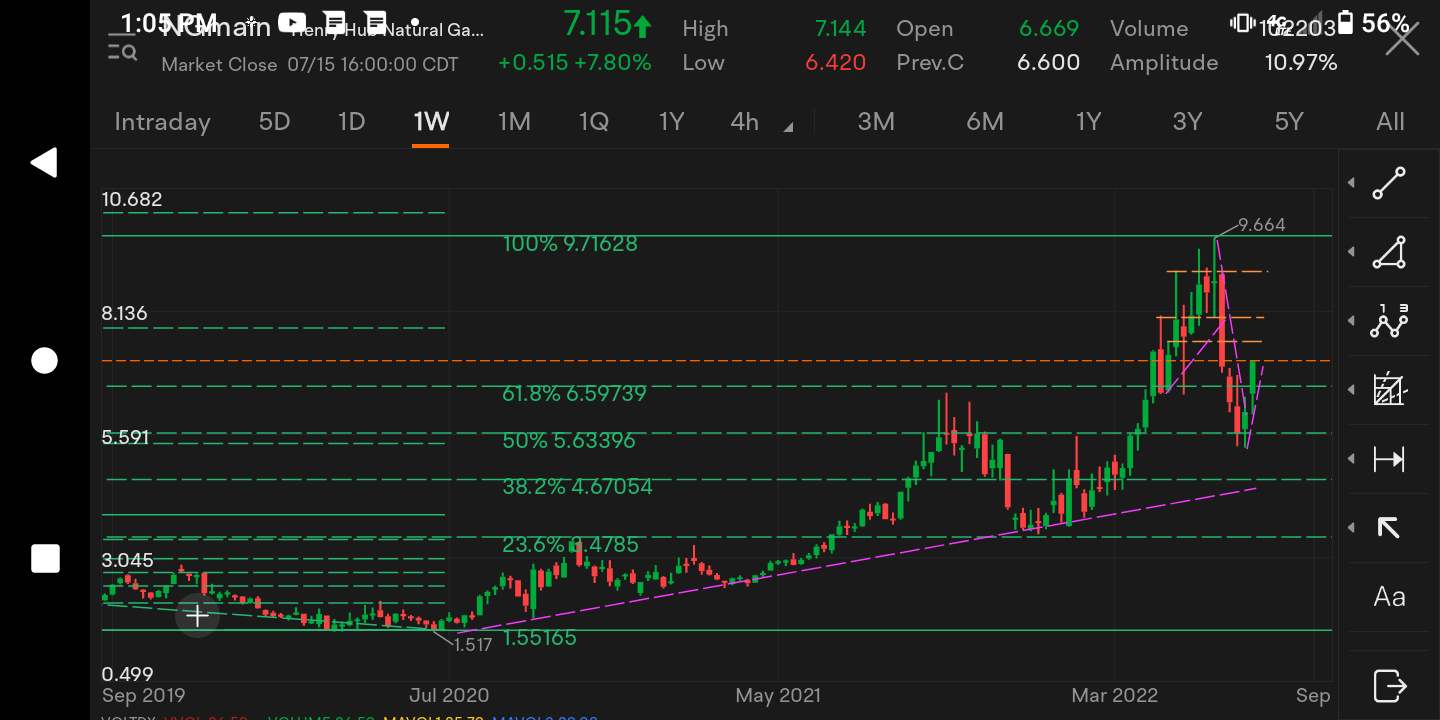Select the horizontal measure range tool
1440x720 pixels.
pos(1389,459)
